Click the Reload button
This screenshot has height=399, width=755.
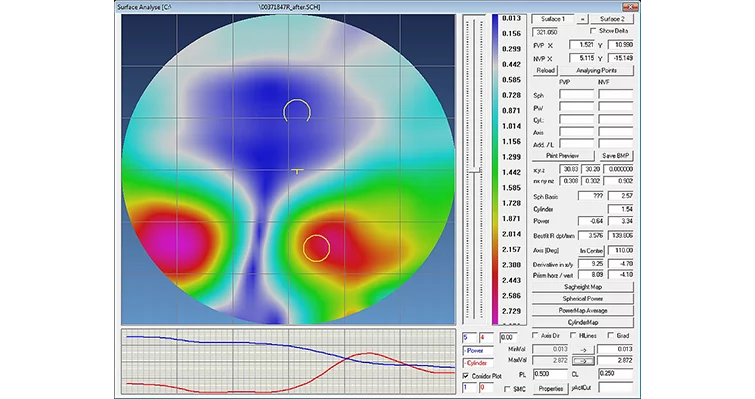point(546,70)
